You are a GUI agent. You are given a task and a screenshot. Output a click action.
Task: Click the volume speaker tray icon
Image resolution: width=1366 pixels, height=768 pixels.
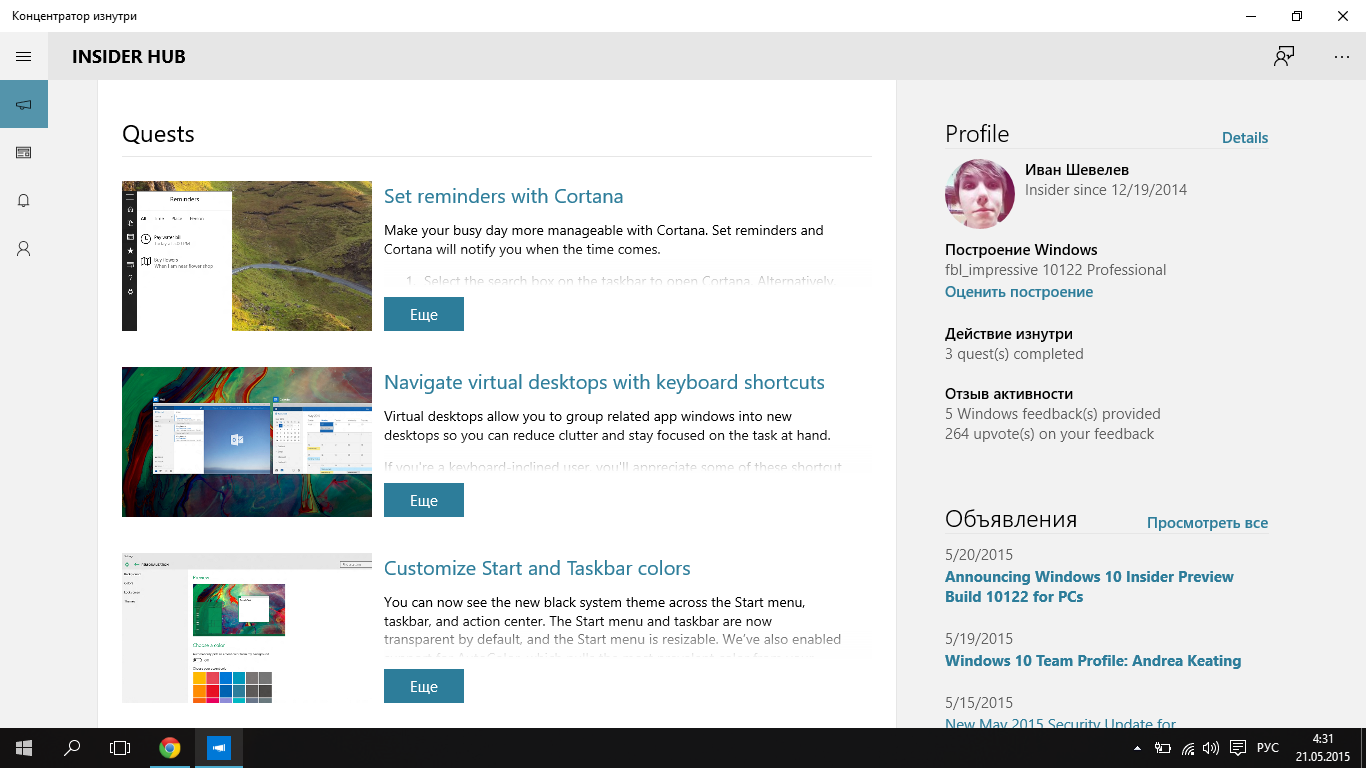click(1211, 748)
